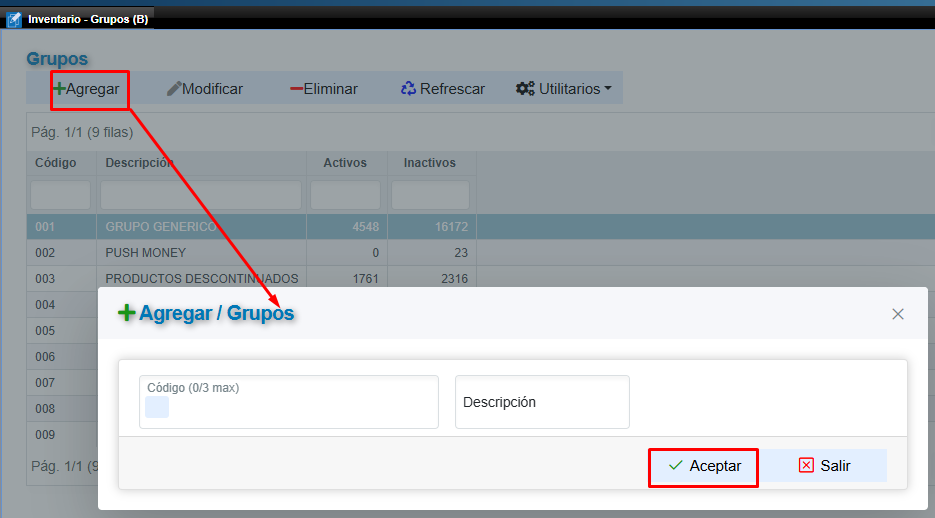
Task: Focus the Activos column filter box
Action: [345, 195]
